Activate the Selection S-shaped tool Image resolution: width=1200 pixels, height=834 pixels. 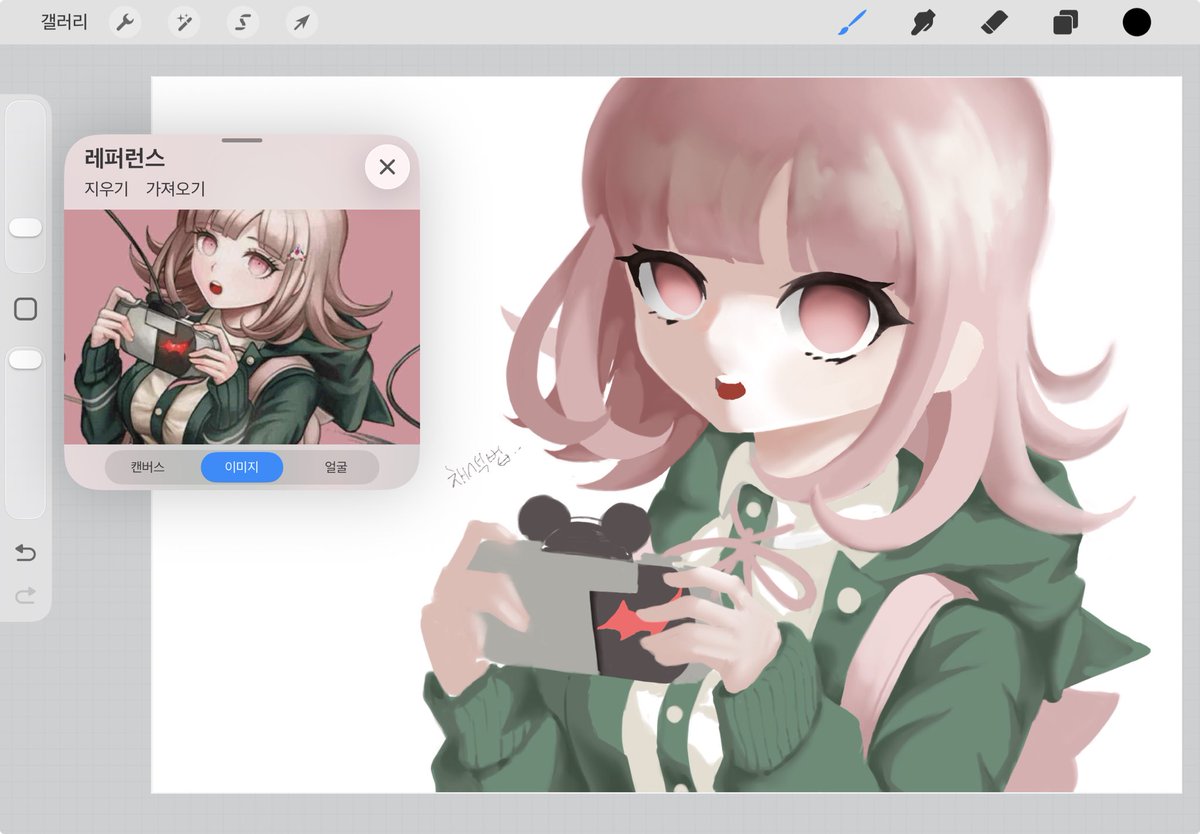(x=242, y=22)
